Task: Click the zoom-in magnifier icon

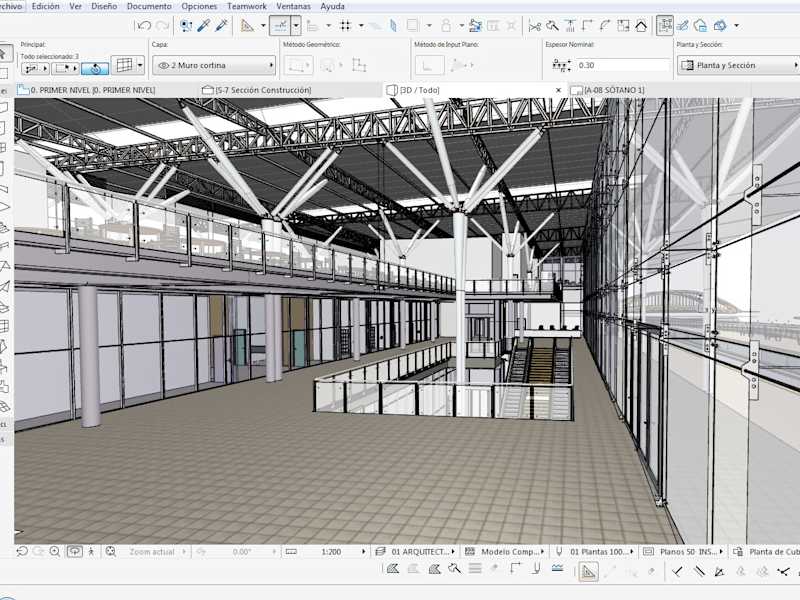Action: pos(55,552)
